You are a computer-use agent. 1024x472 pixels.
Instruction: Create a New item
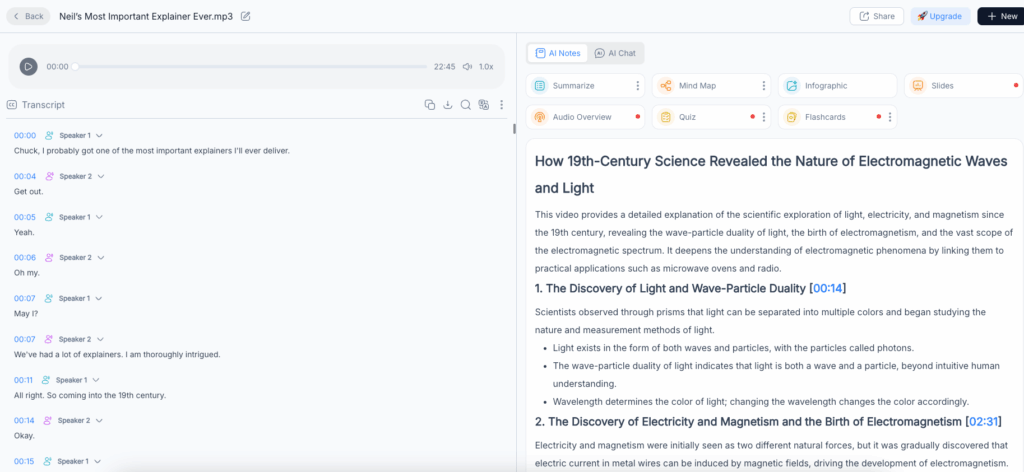pos(1001,16)
